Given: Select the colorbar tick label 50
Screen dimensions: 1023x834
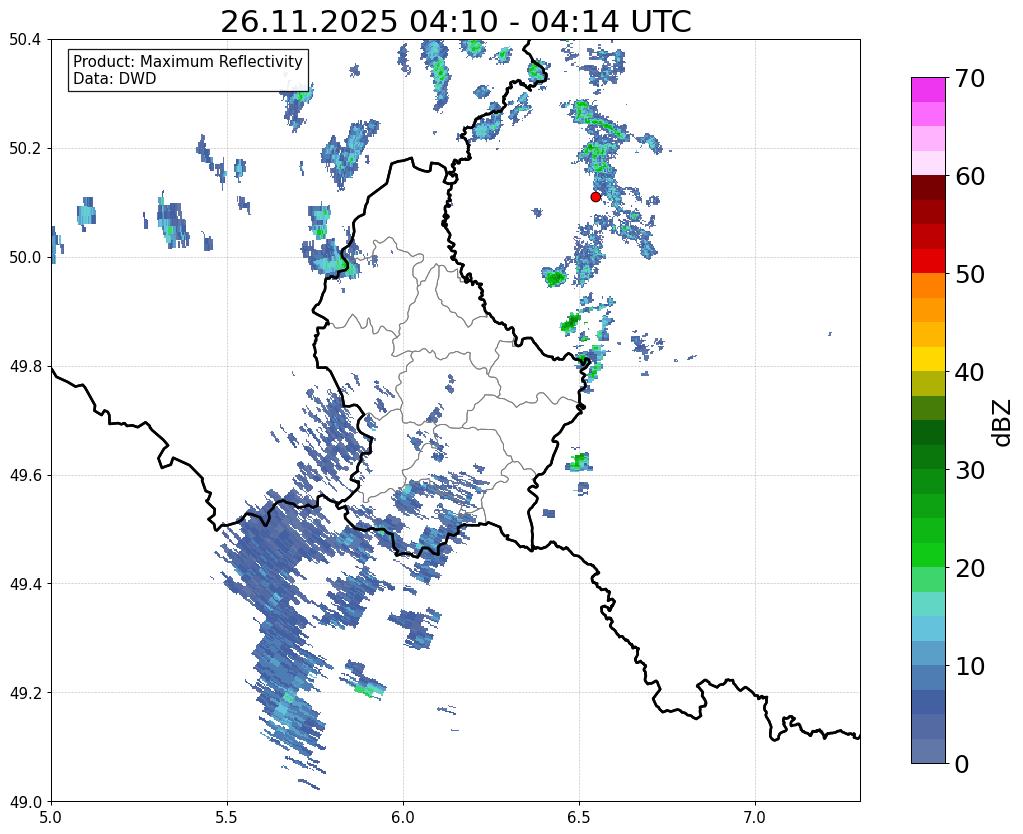Looking at the screenshot, I should click(969, 274).
